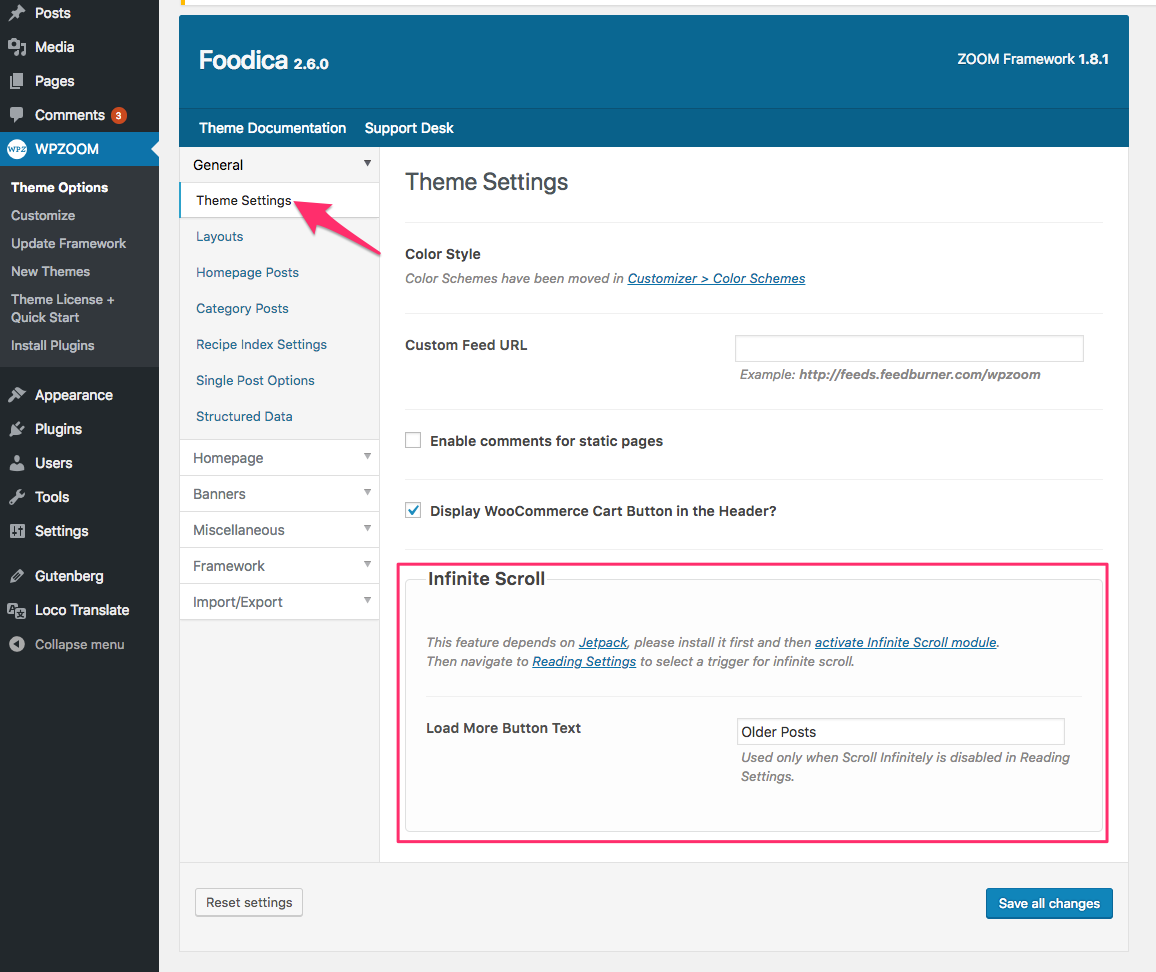
Task: Open Theme License + Quick Start
Action: tap(63, 308)
